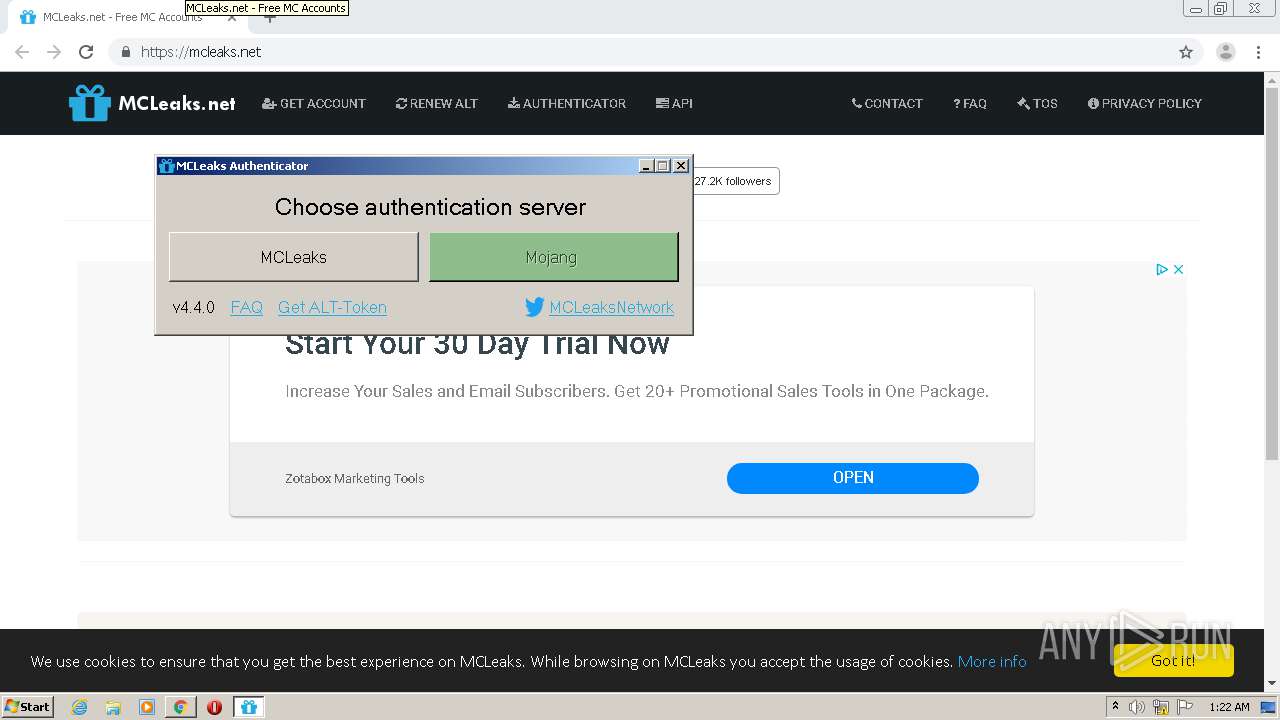
Task: Close the advertisement with the X icon
Action: click(x=1178, y=269)
